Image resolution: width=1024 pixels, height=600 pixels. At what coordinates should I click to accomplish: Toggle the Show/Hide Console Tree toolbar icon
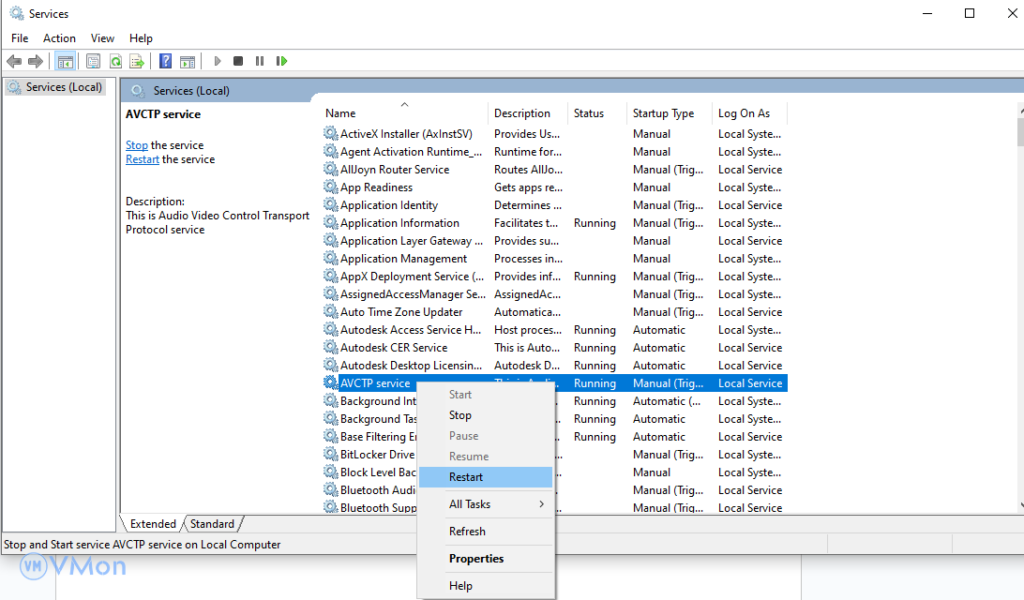click(x=65, y=61)
